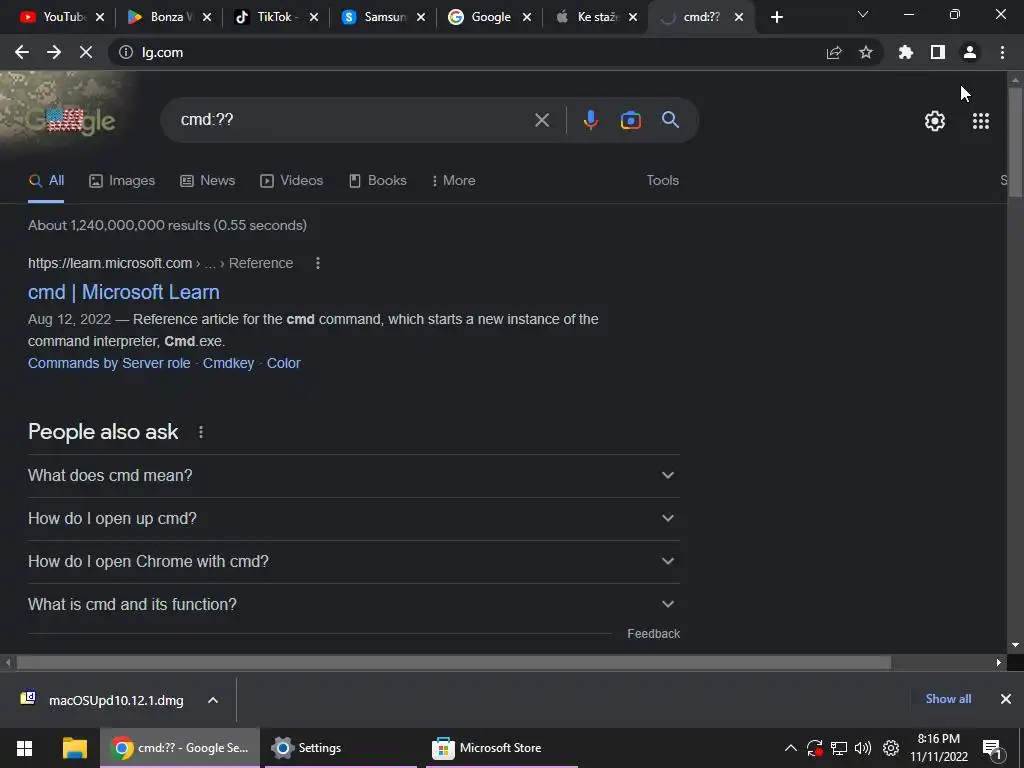Expand What does cmd mean question
This screenshot has width=1024, height=768.
[x=354, y=475]
